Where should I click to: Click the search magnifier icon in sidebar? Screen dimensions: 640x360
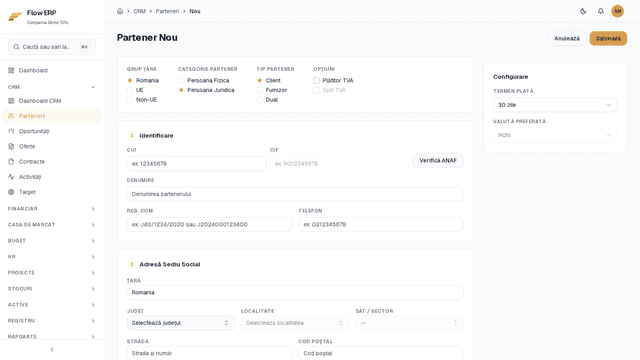[x=16, y=47]
